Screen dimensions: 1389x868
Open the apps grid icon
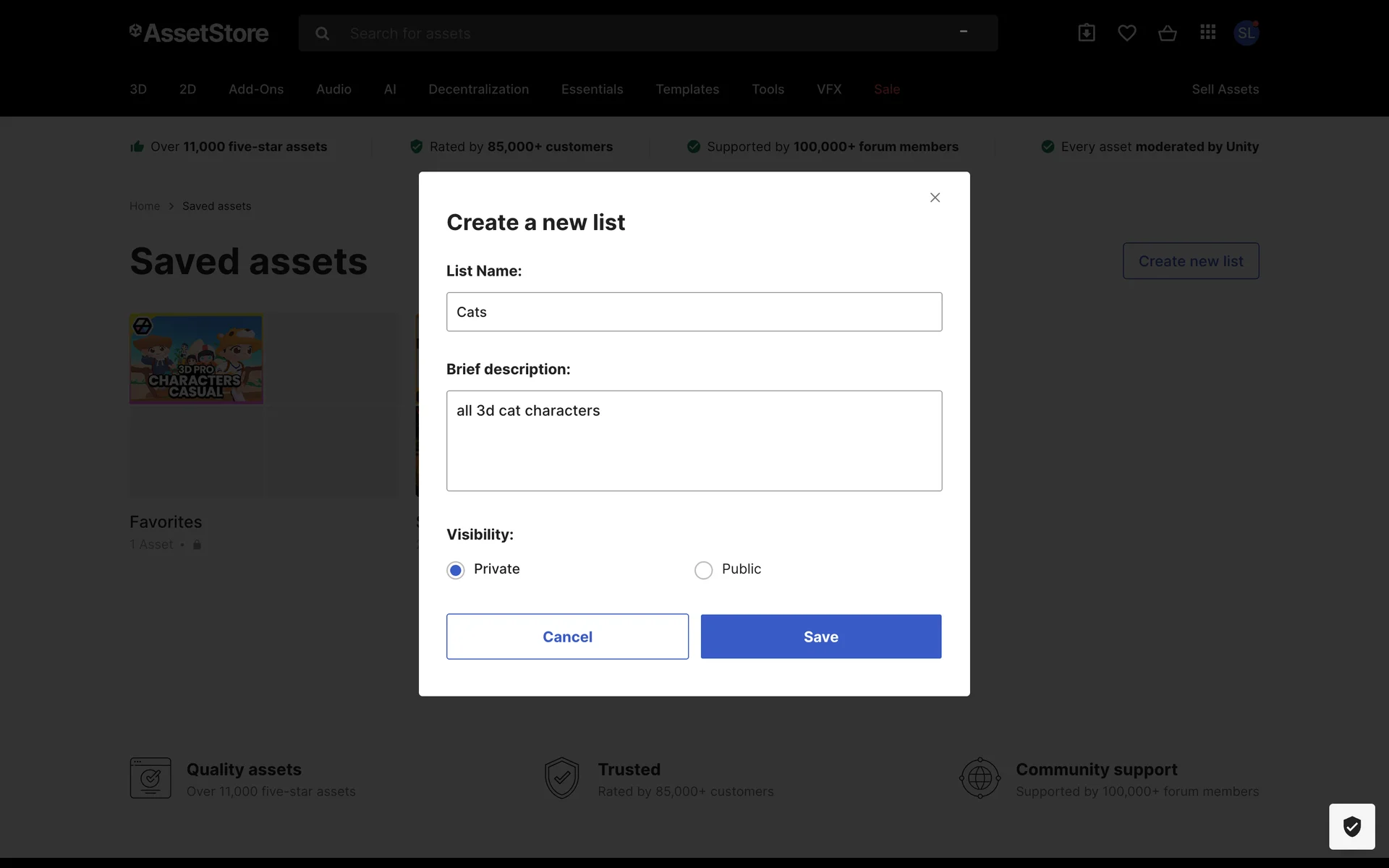(1207, 33)
